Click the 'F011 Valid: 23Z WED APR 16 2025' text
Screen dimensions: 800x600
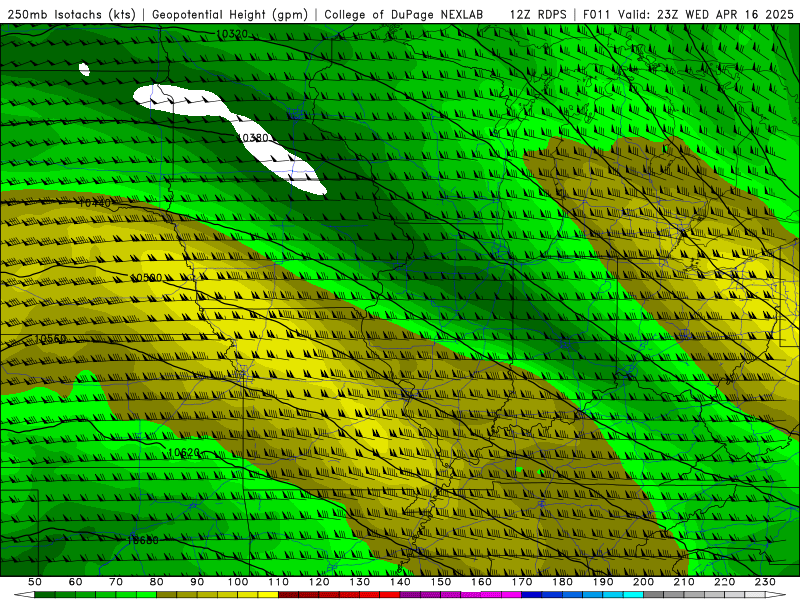[x=689, y=15]
